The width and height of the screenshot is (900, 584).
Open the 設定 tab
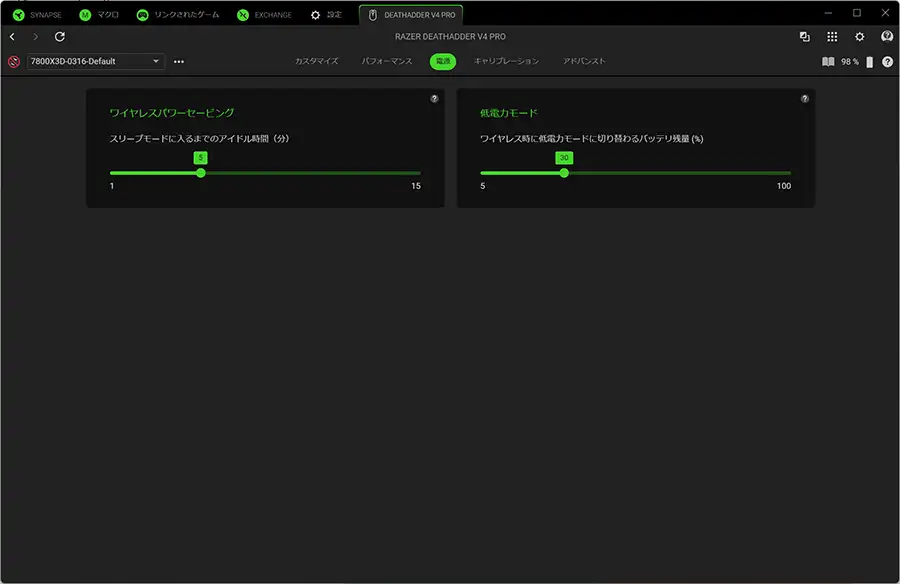tap(326, 15)
